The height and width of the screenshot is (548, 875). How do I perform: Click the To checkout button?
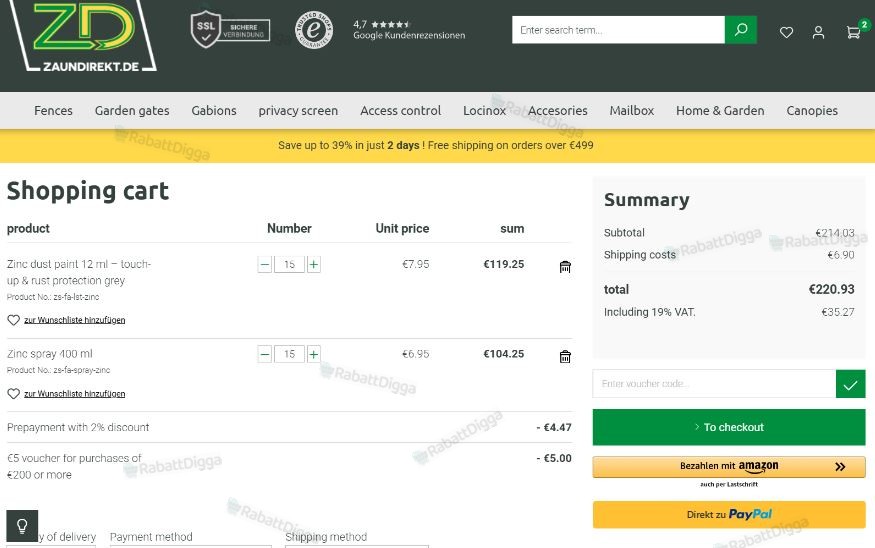tap(729, 427)
